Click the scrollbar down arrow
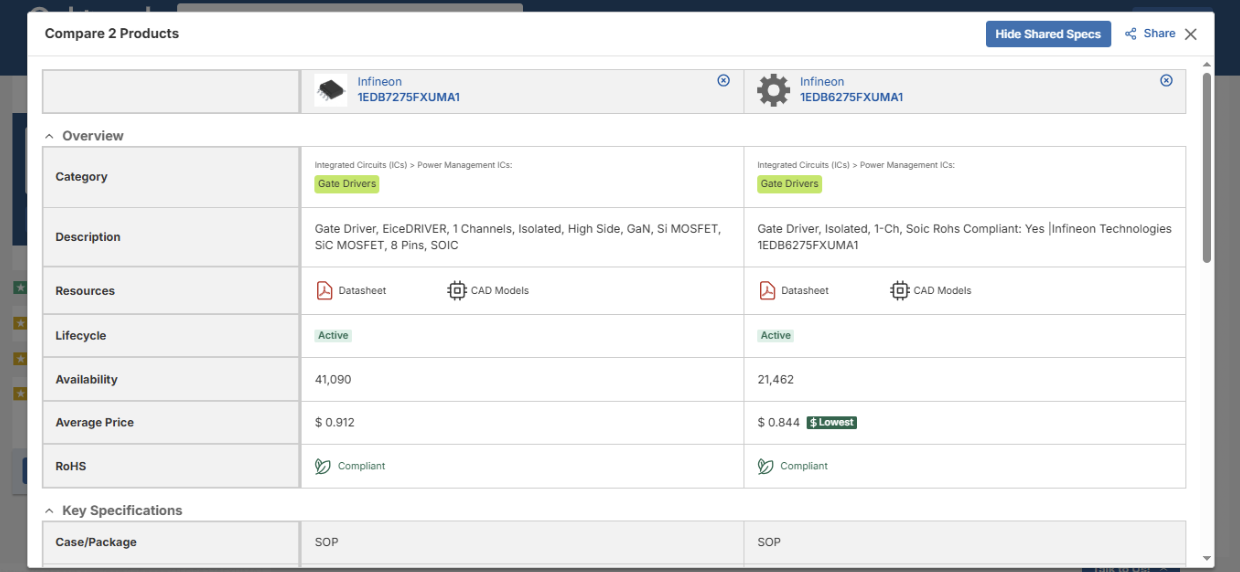The width and height of the screenshot is (1240, 572). [x=1206, y=558]
